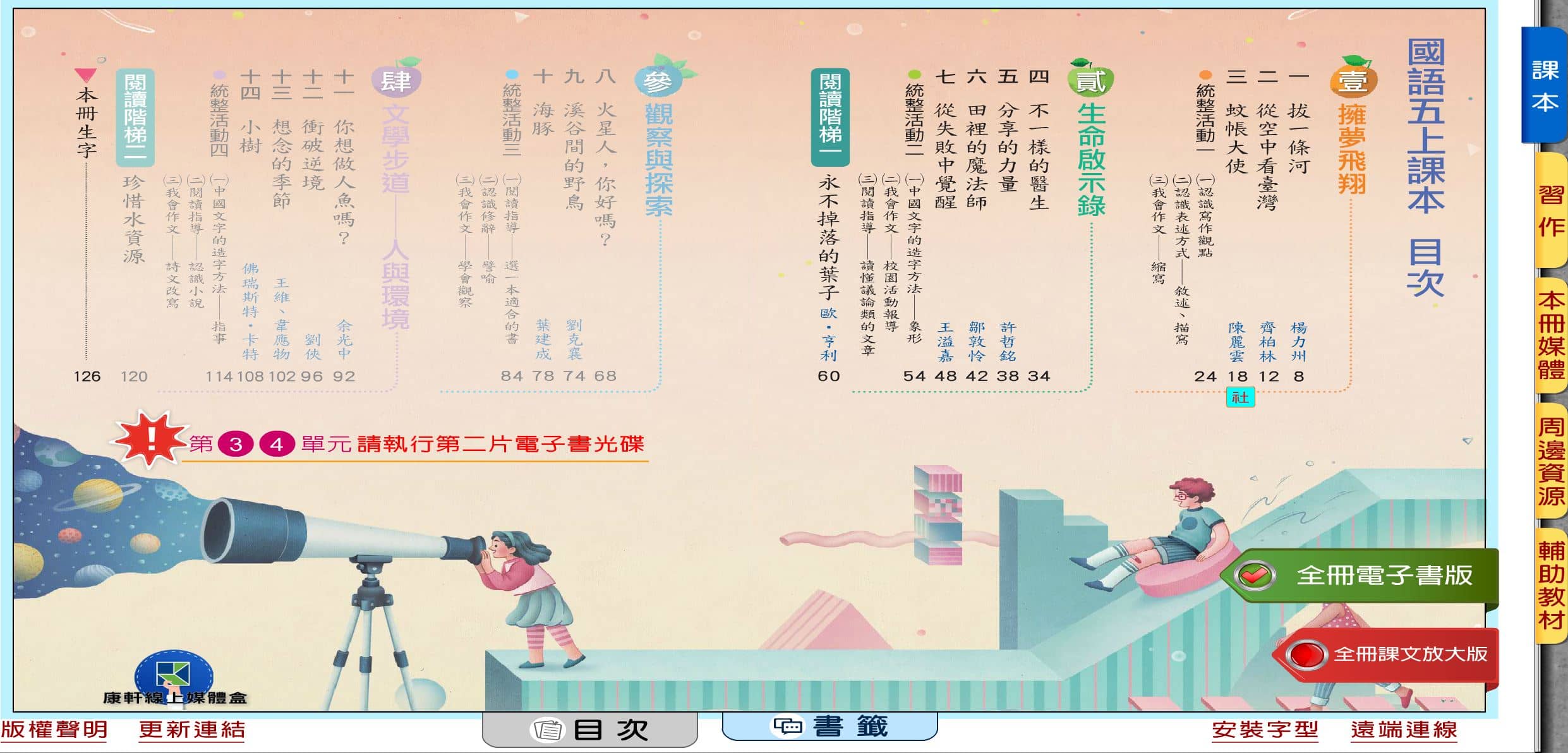Click the 參 blue unit icon
The height and width of the screenshot is (753, 1568).
(x=661, y=78)
